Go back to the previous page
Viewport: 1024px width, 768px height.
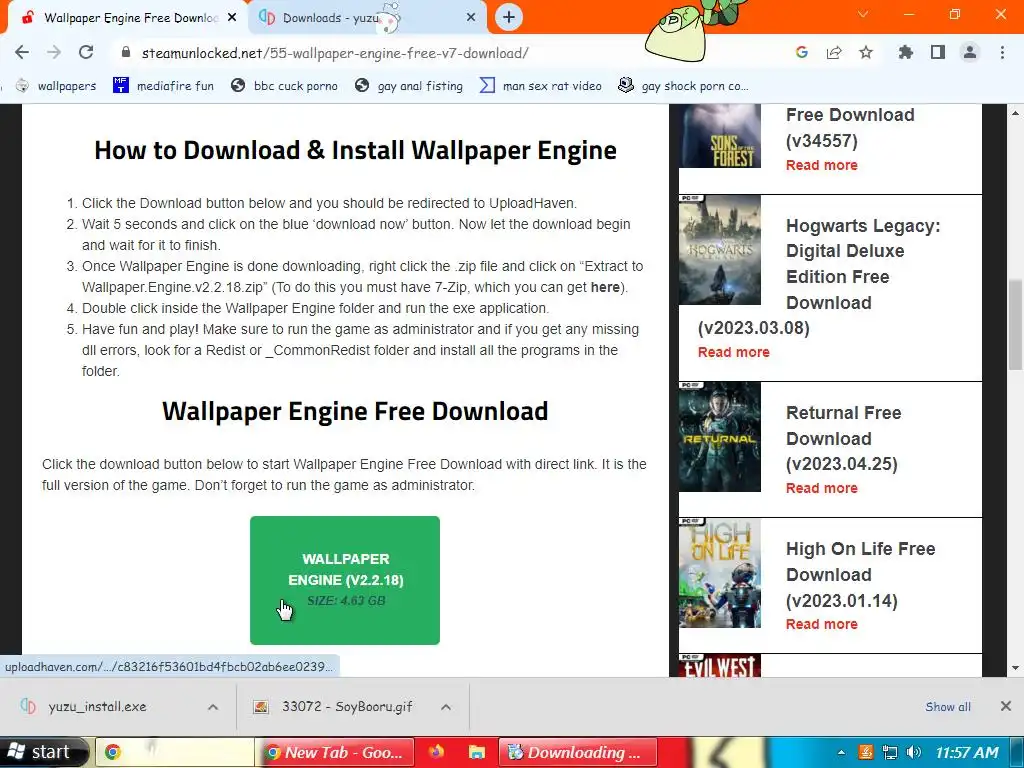(x=22, y=52)
